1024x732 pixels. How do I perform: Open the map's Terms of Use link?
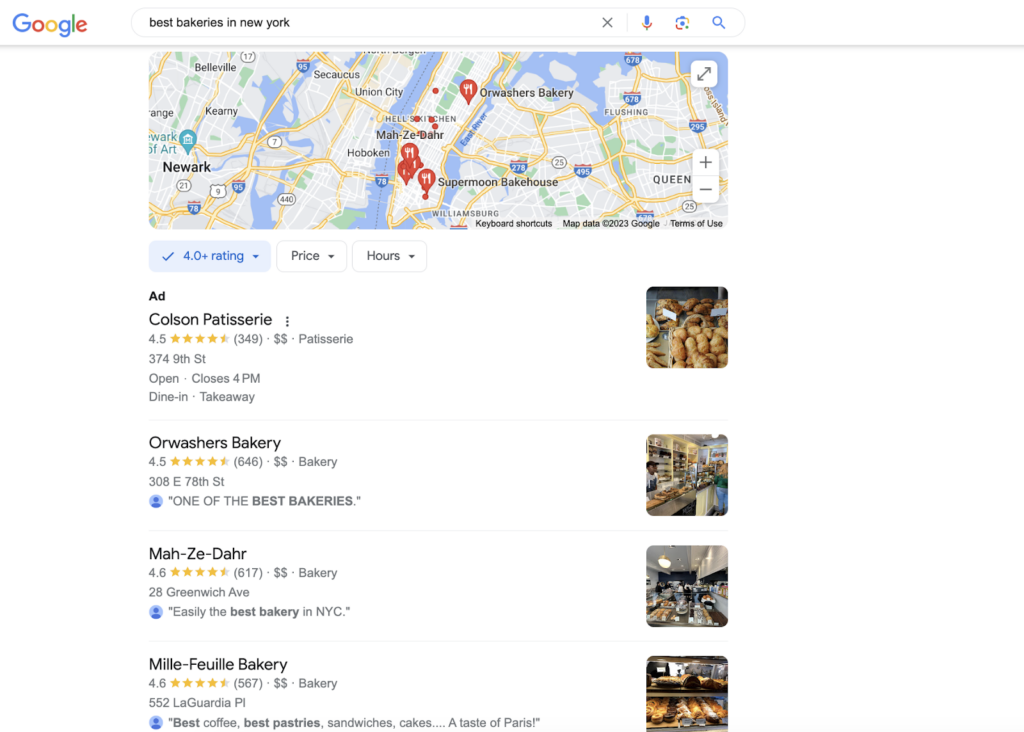tap(696, 224)
